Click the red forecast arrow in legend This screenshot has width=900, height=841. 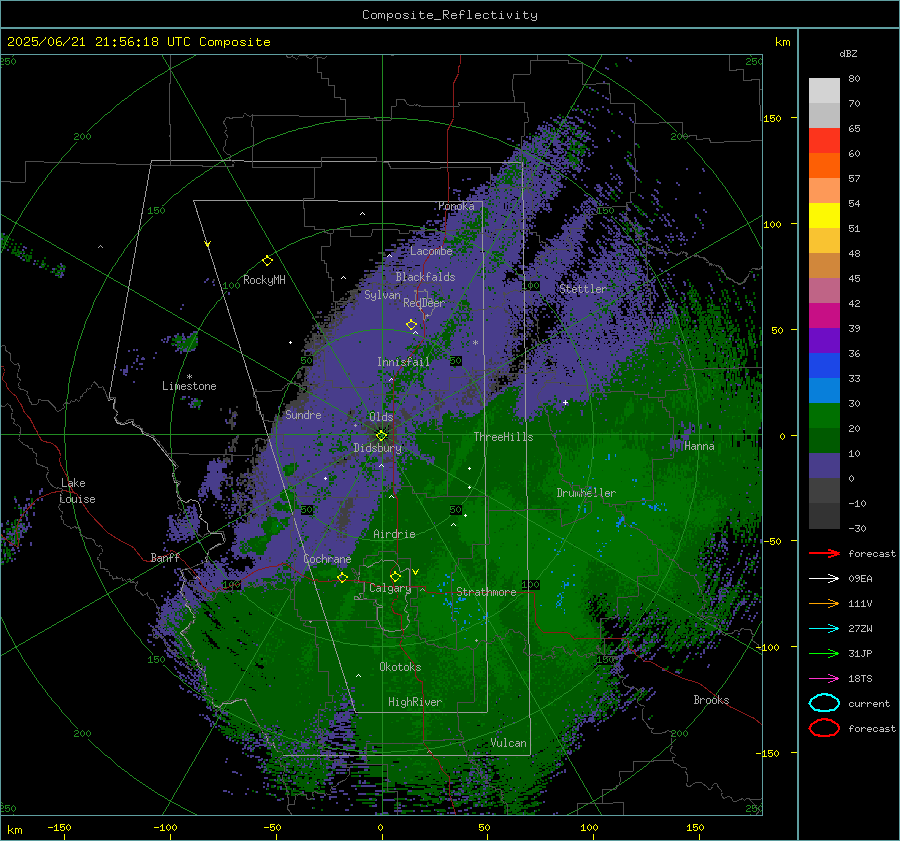[x=824, y=553]
